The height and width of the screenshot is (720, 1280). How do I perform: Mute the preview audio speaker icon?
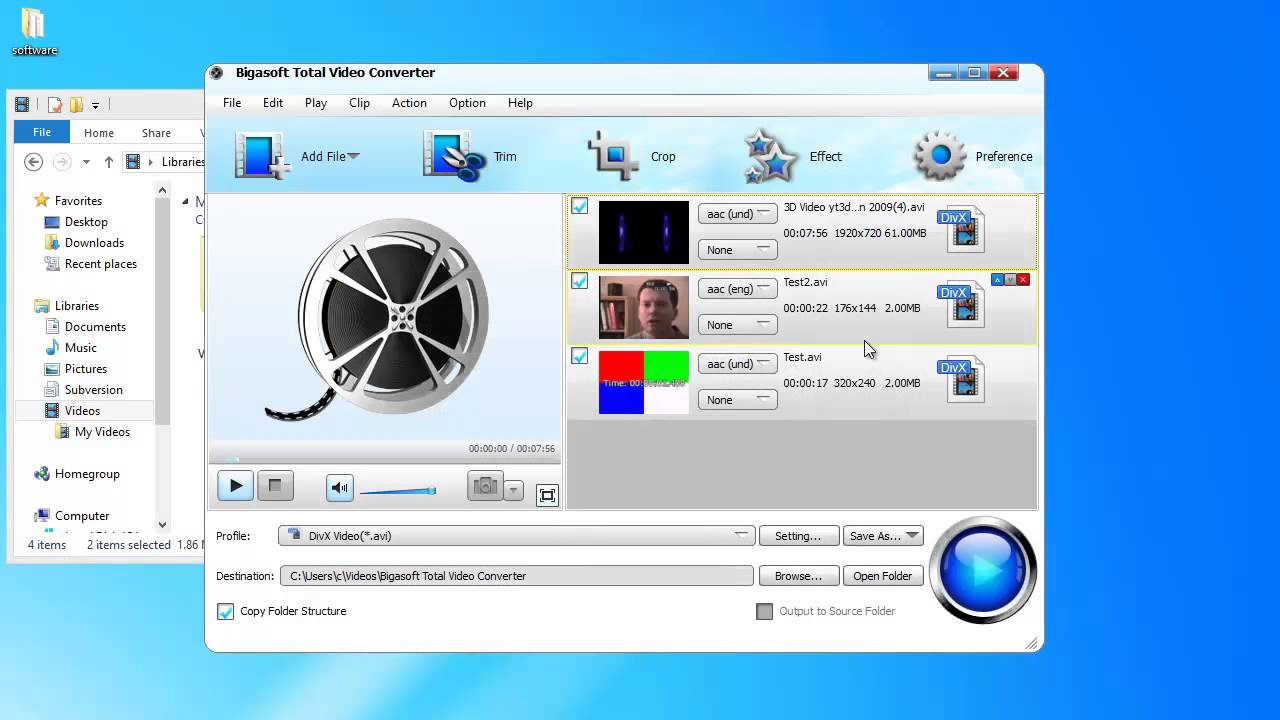[340, 488]
